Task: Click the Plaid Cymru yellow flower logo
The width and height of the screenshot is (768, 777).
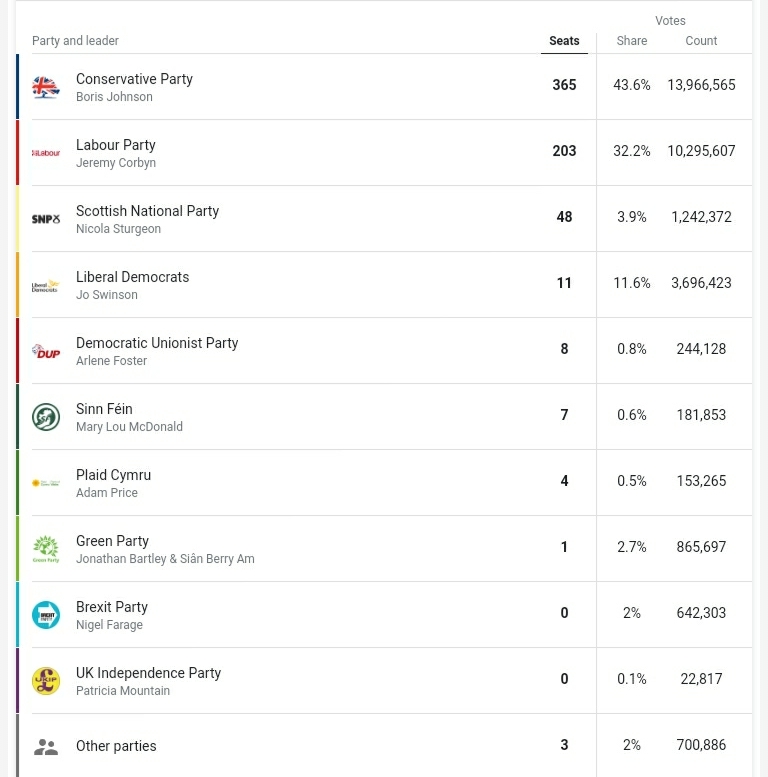Action: click(46, 483)
